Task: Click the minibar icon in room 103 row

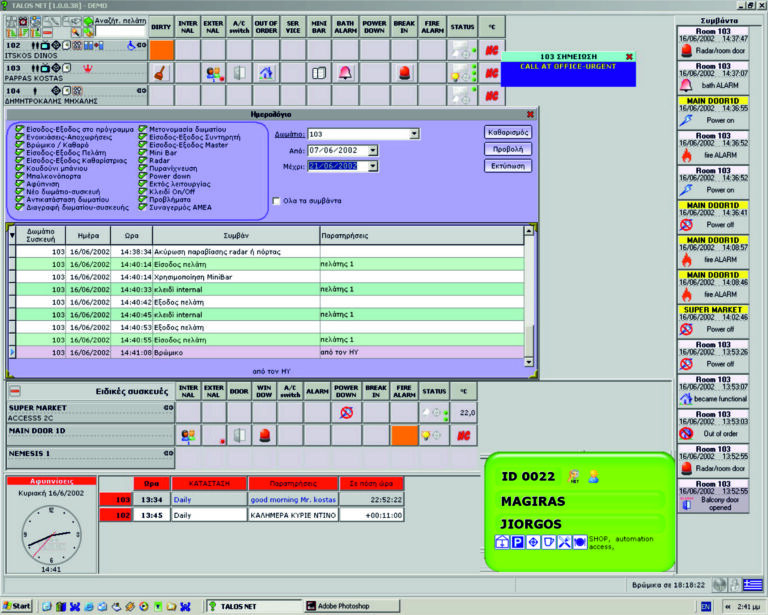Action: coord(318,73)
